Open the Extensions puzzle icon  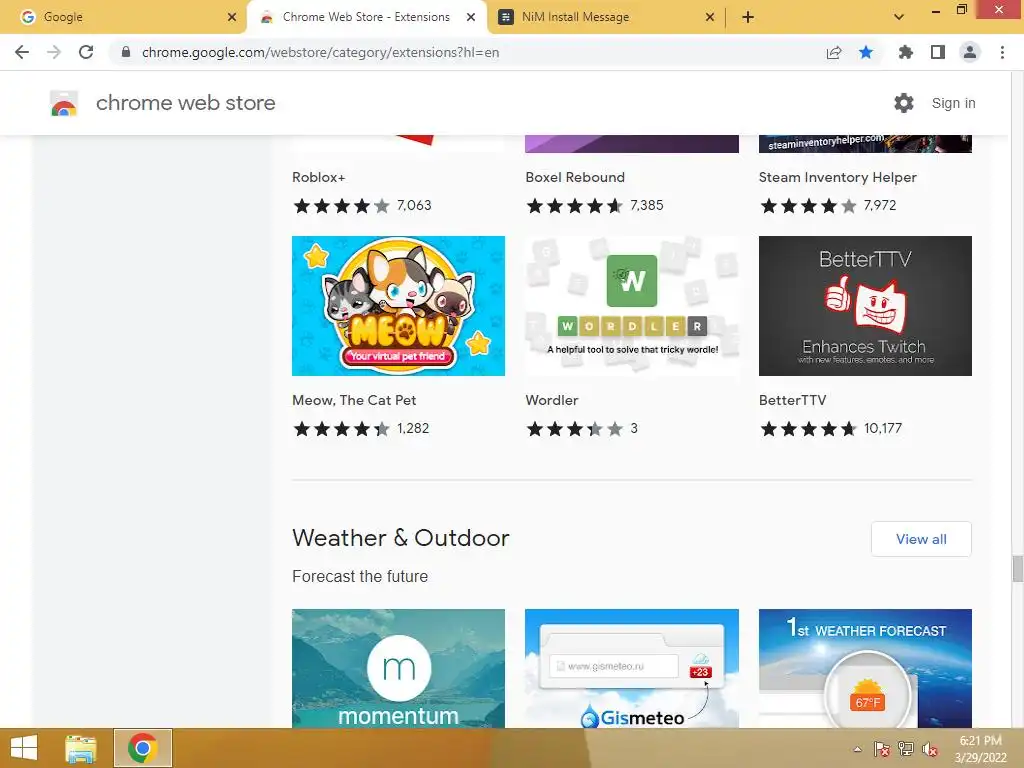click(x=905, y=52)
